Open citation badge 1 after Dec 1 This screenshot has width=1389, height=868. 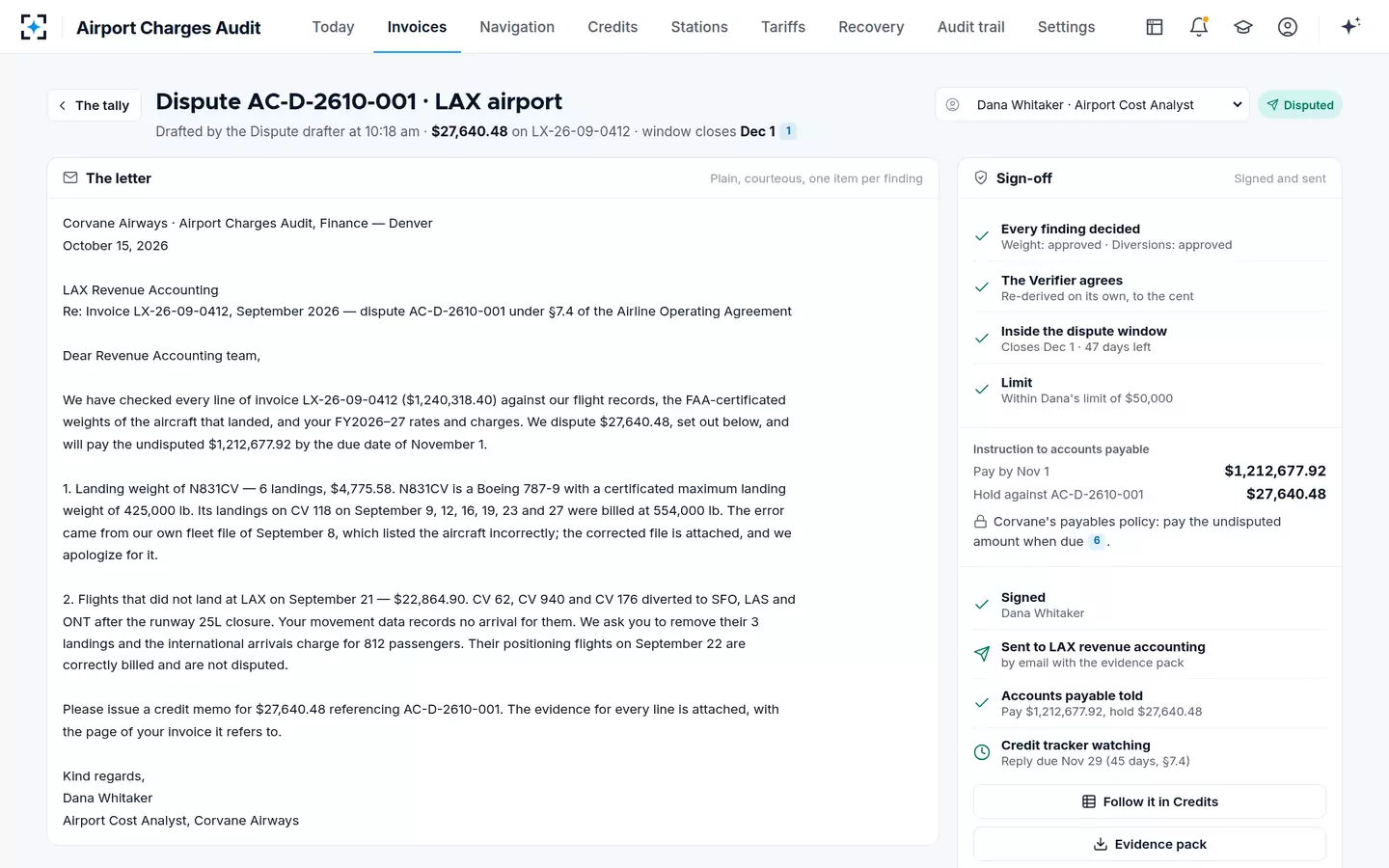coord(788,131)
